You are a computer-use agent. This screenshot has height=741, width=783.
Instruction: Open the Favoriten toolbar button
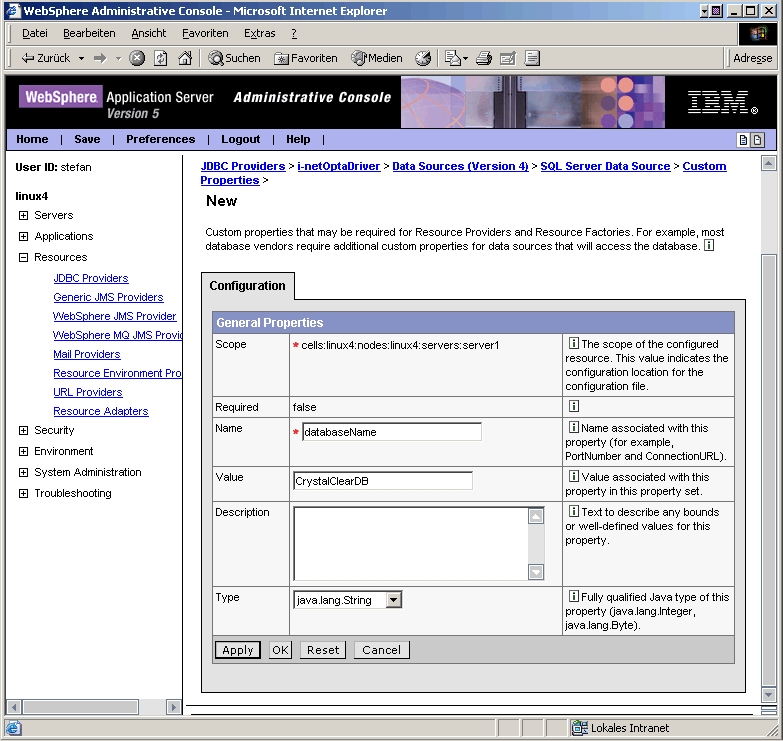[306, 58]
